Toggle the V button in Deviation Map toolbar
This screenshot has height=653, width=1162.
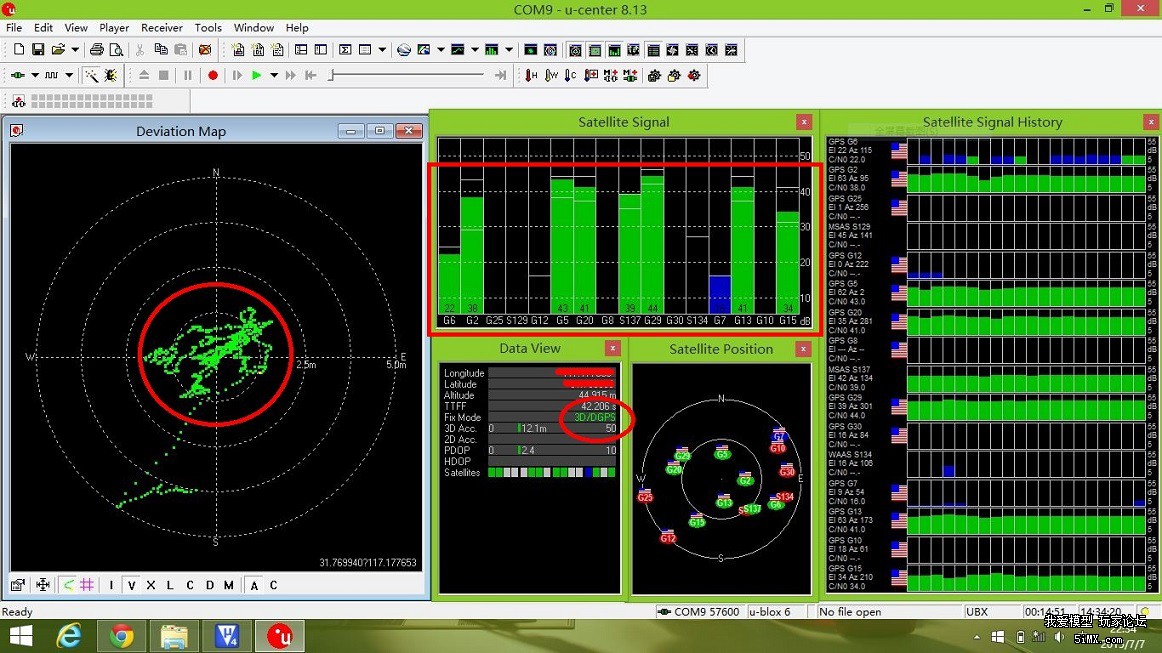pyautogui.click(x=131, y=585)
